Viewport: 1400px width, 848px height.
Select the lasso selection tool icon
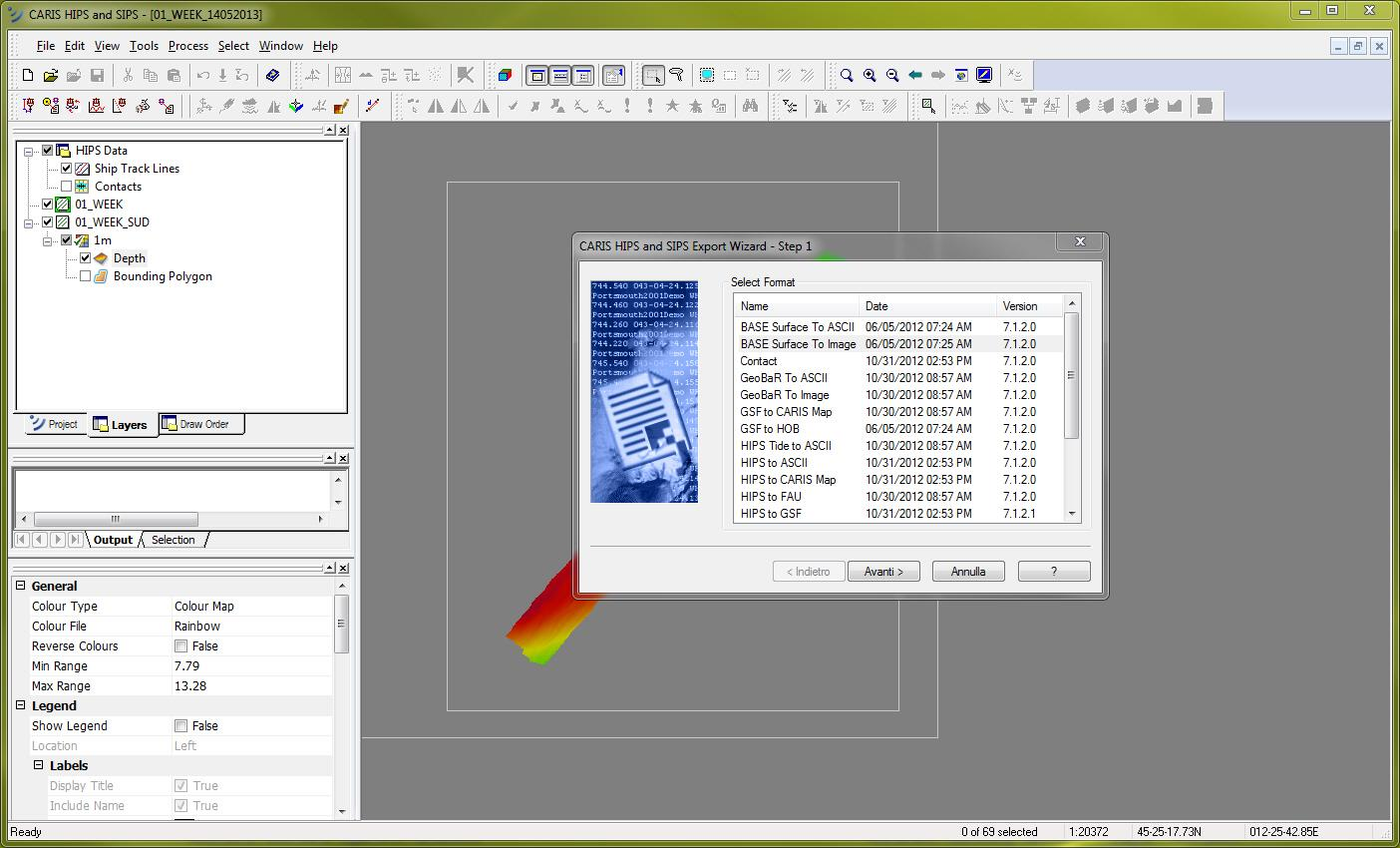pos(677,75)
